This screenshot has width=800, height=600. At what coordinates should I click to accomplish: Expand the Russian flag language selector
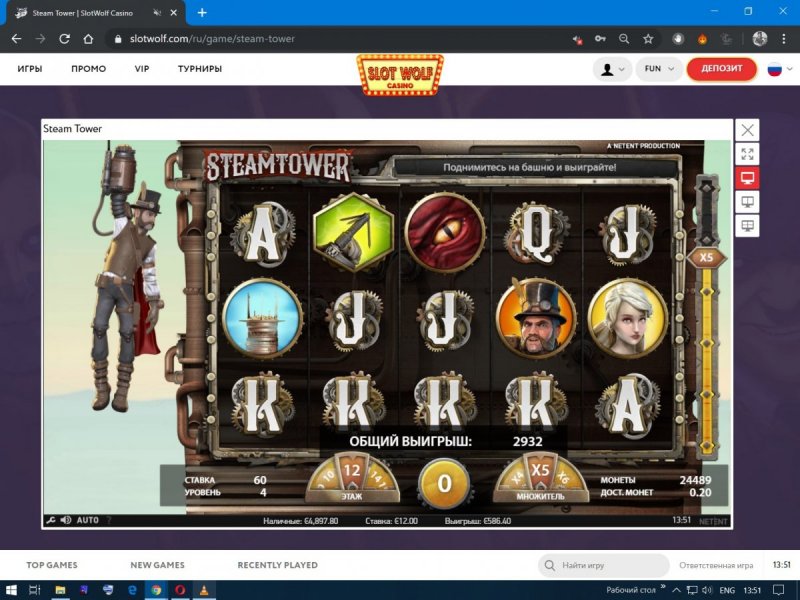pyautogui.click(x=779, y=69)
